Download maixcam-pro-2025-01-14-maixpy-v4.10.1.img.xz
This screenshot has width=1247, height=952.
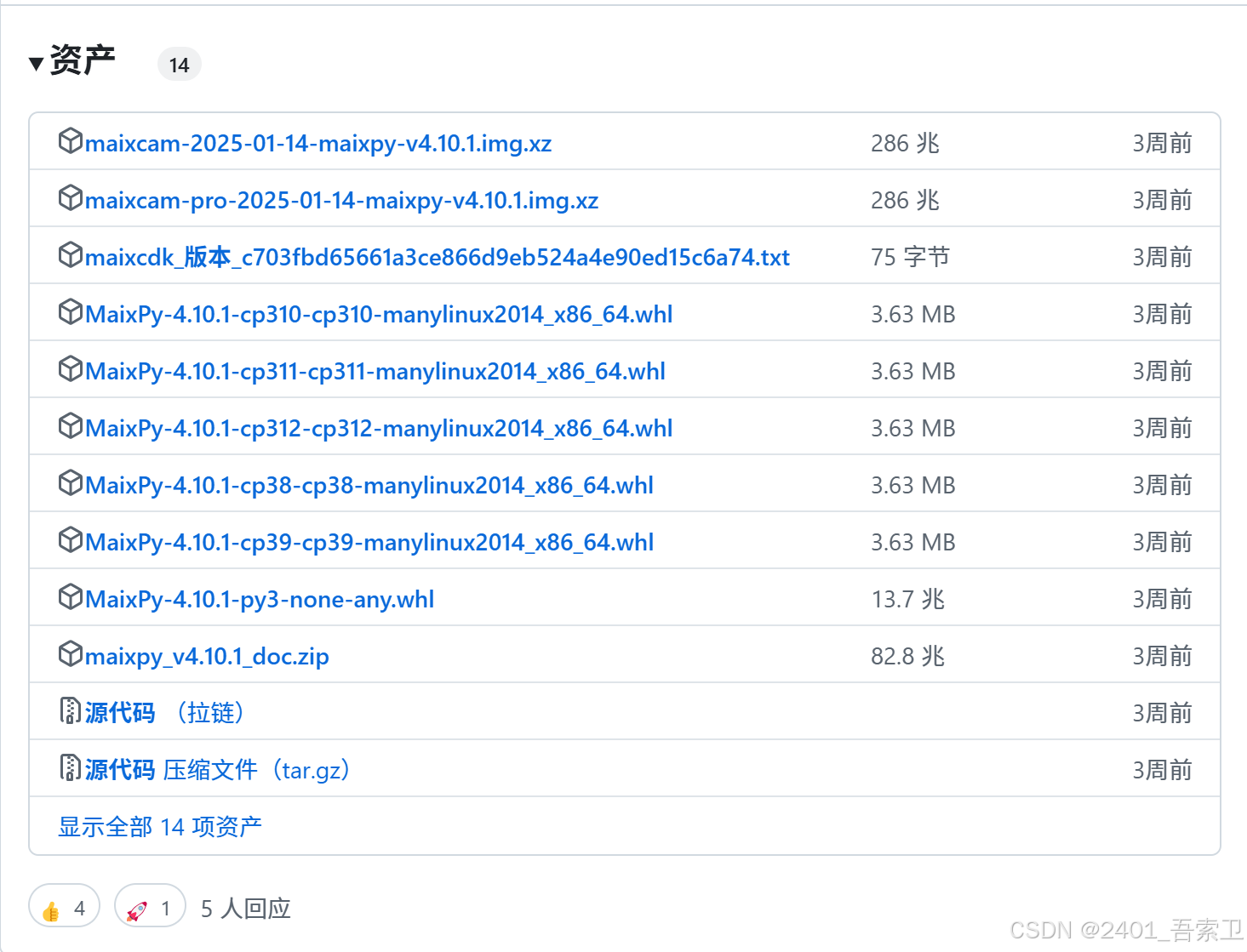pos(341,200)
